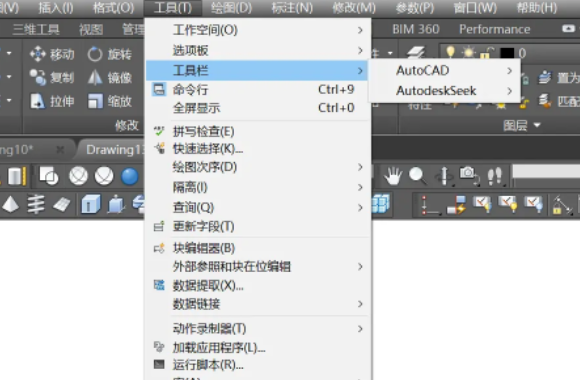Click the pyramid solid icon
Viewport: 580px width, 380px height.
pyautogui.click(x=11, y=204)
